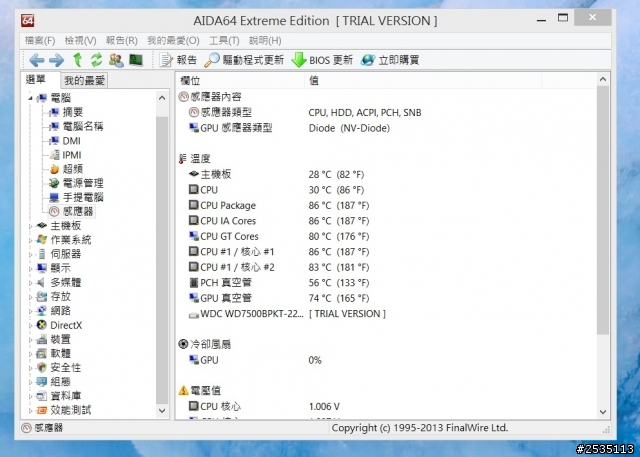Click the green monitor graph icon
The image size is (640, 457).
pos(136,60)
